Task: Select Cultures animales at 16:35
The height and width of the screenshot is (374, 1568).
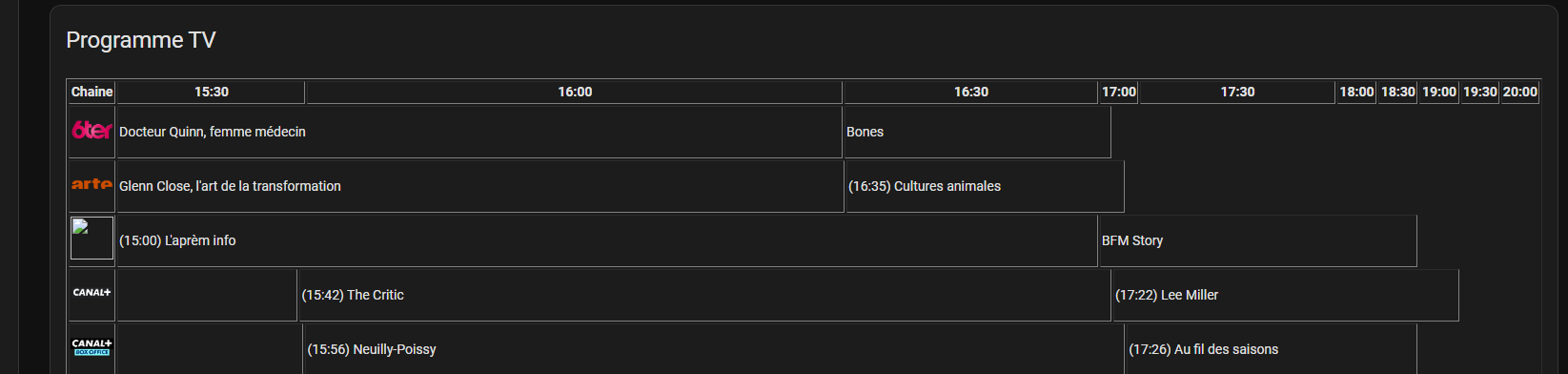Action: (985, 186)
